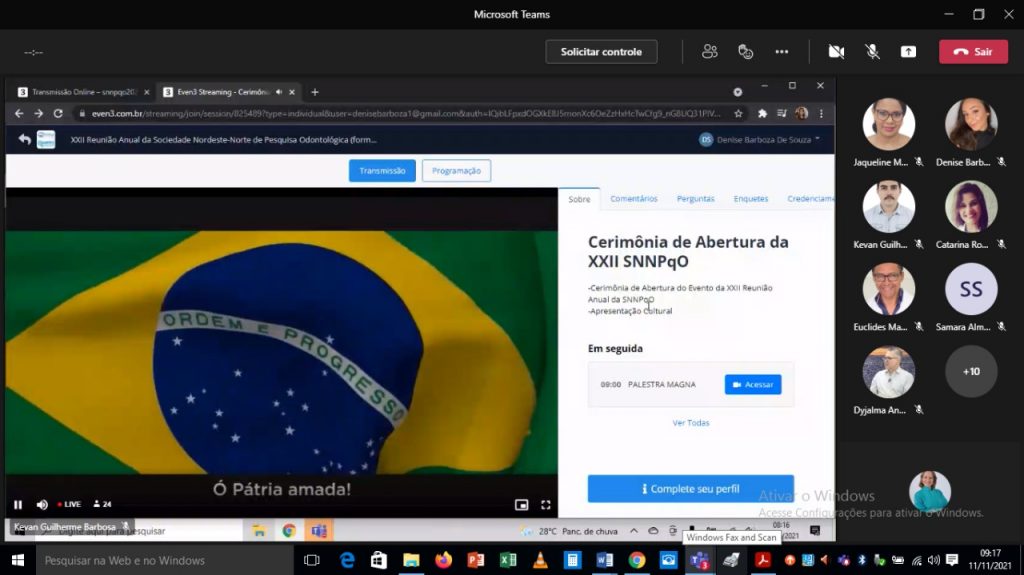Click Sair to leave the meeting
This screenshot has height=575, width=1024.
click(x=973, y=52)
